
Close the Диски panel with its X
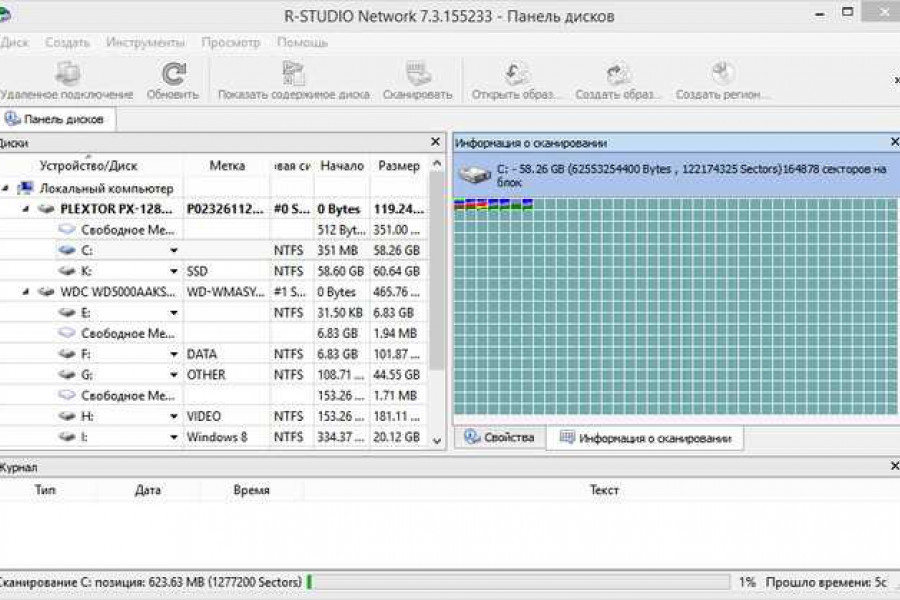[435, 143]
